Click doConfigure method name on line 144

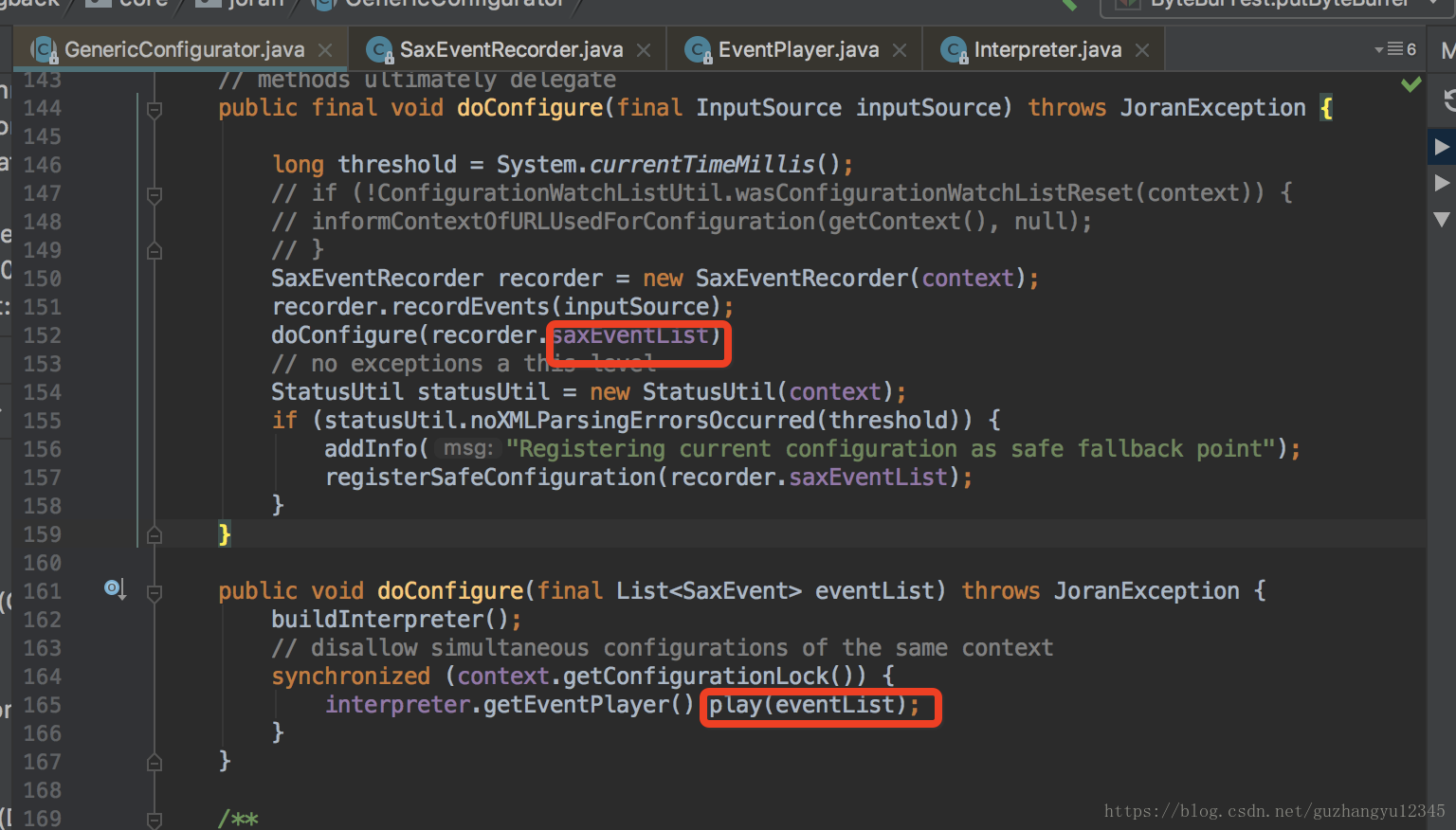pyautogui.click(x=530, y=108)
